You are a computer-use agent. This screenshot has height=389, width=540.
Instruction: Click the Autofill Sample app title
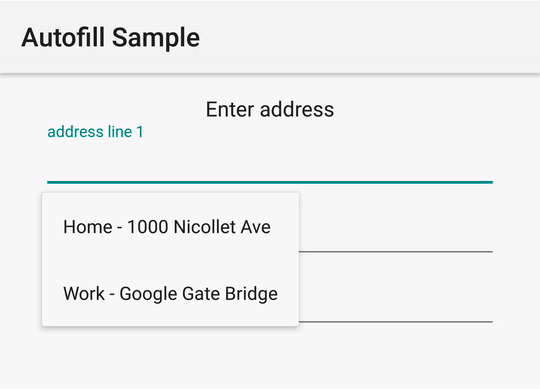coord(111,38)
